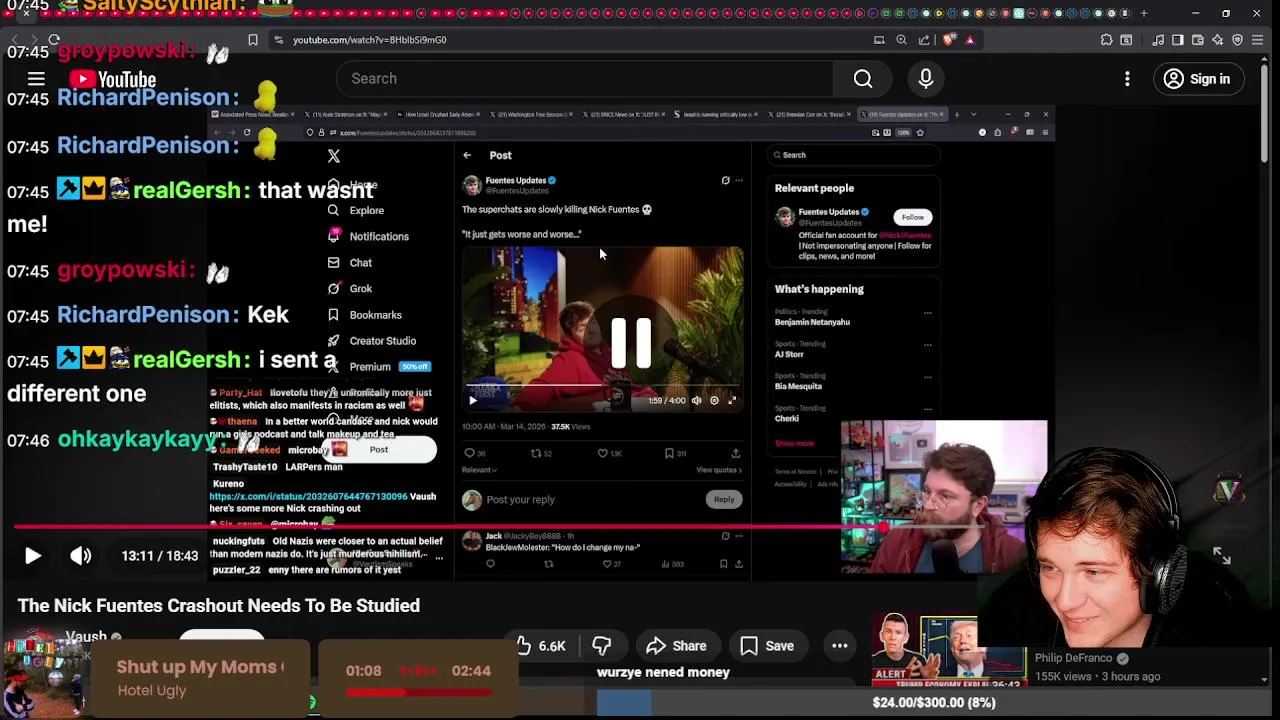Click Show more under What's happening
1280x720 pixels.
click(x=794, y=443)
